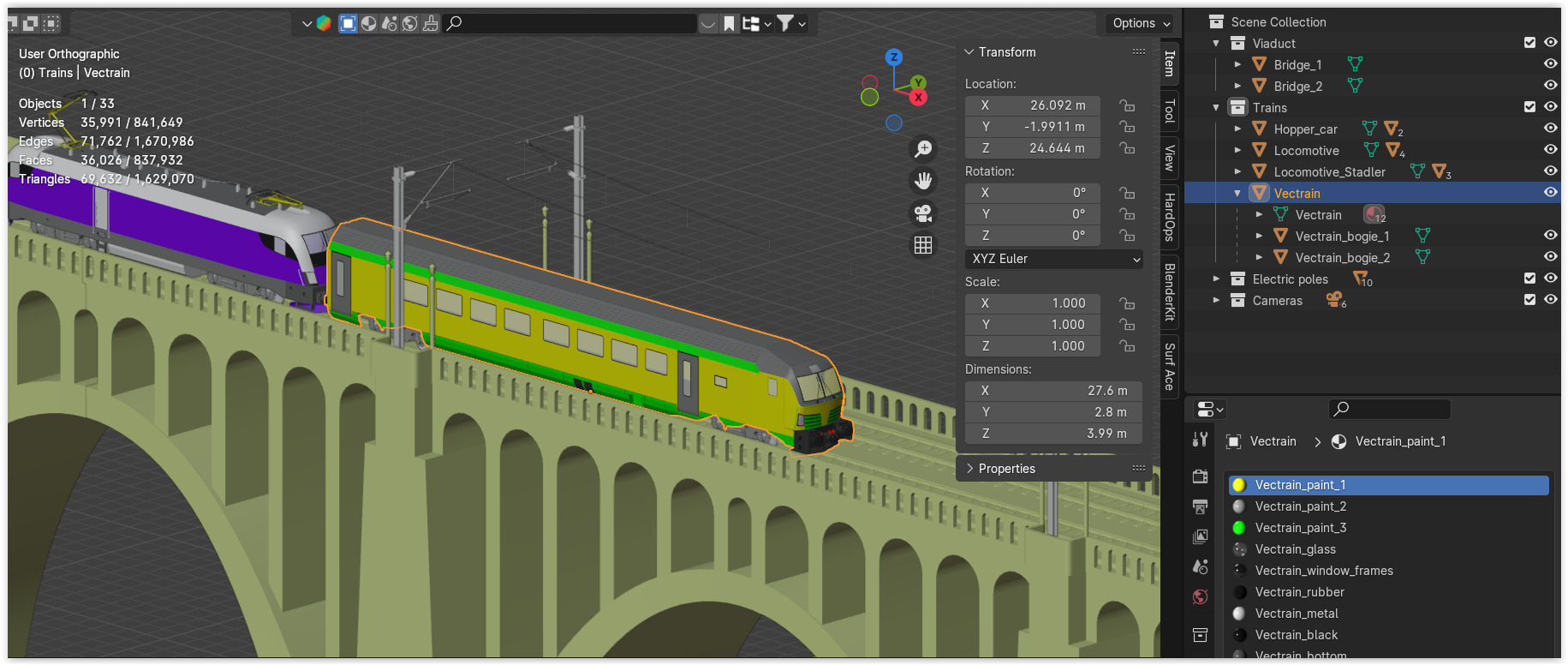Image resolution: width=1568 pixels, height=665 pixels.
Task: Click the Dimensions Z value field
Action: pos(1054,434)
